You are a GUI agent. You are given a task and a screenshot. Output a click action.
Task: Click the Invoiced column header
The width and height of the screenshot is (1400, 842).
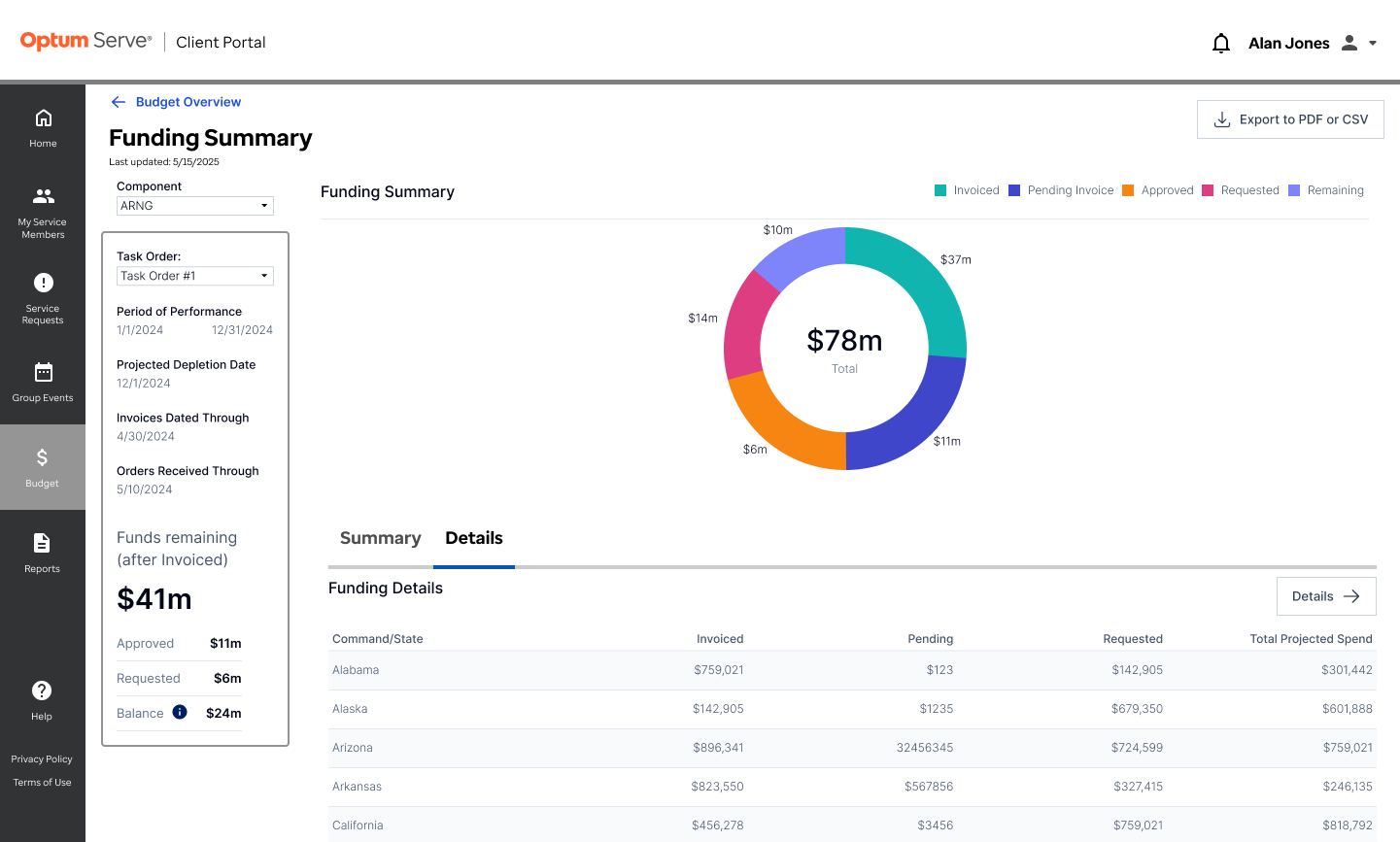tap(720, 639)
